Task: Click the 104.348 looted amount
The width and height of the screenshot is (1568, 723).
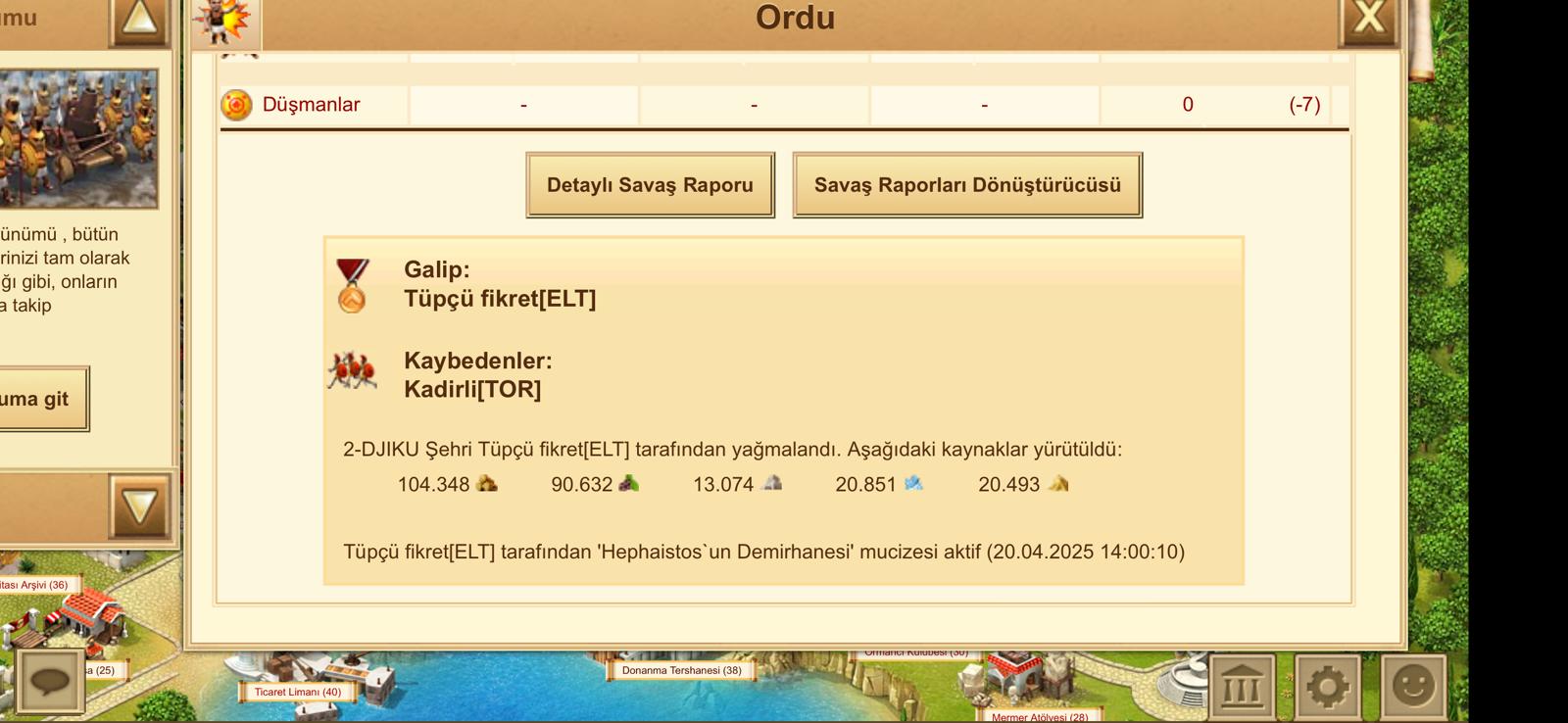Action: [x=433, y=484]
